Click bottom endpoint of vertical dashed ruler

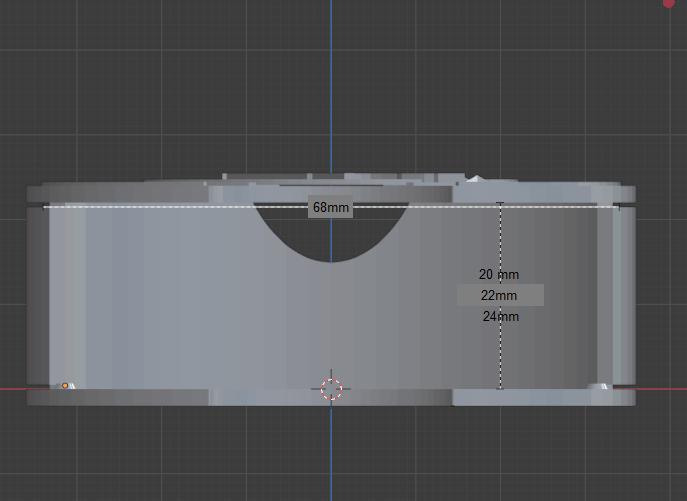coord(500,387)
